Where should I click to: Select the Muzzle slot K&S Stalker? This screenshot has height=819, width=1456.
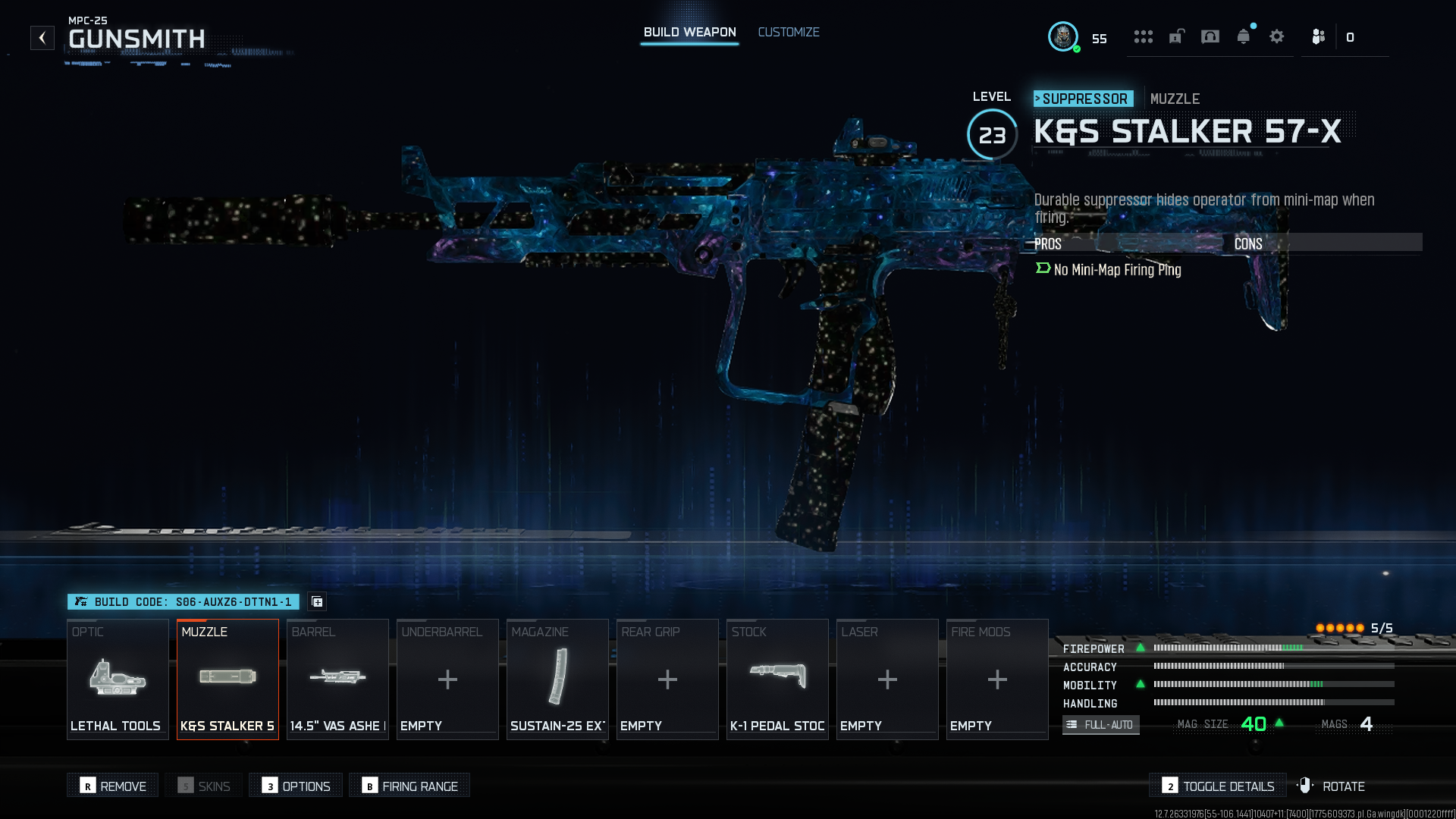click(x=227, y=679)
